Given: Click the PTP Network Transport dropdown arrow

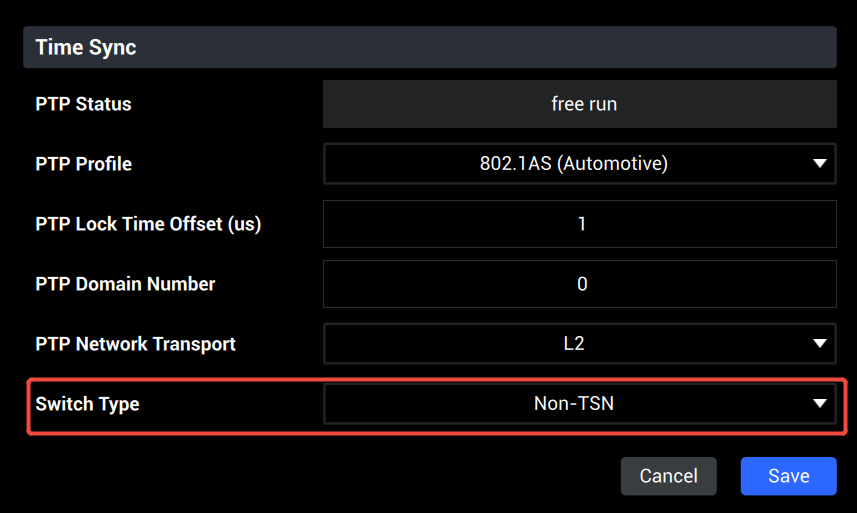Looking at the screenshot, I should click(819, 343).
